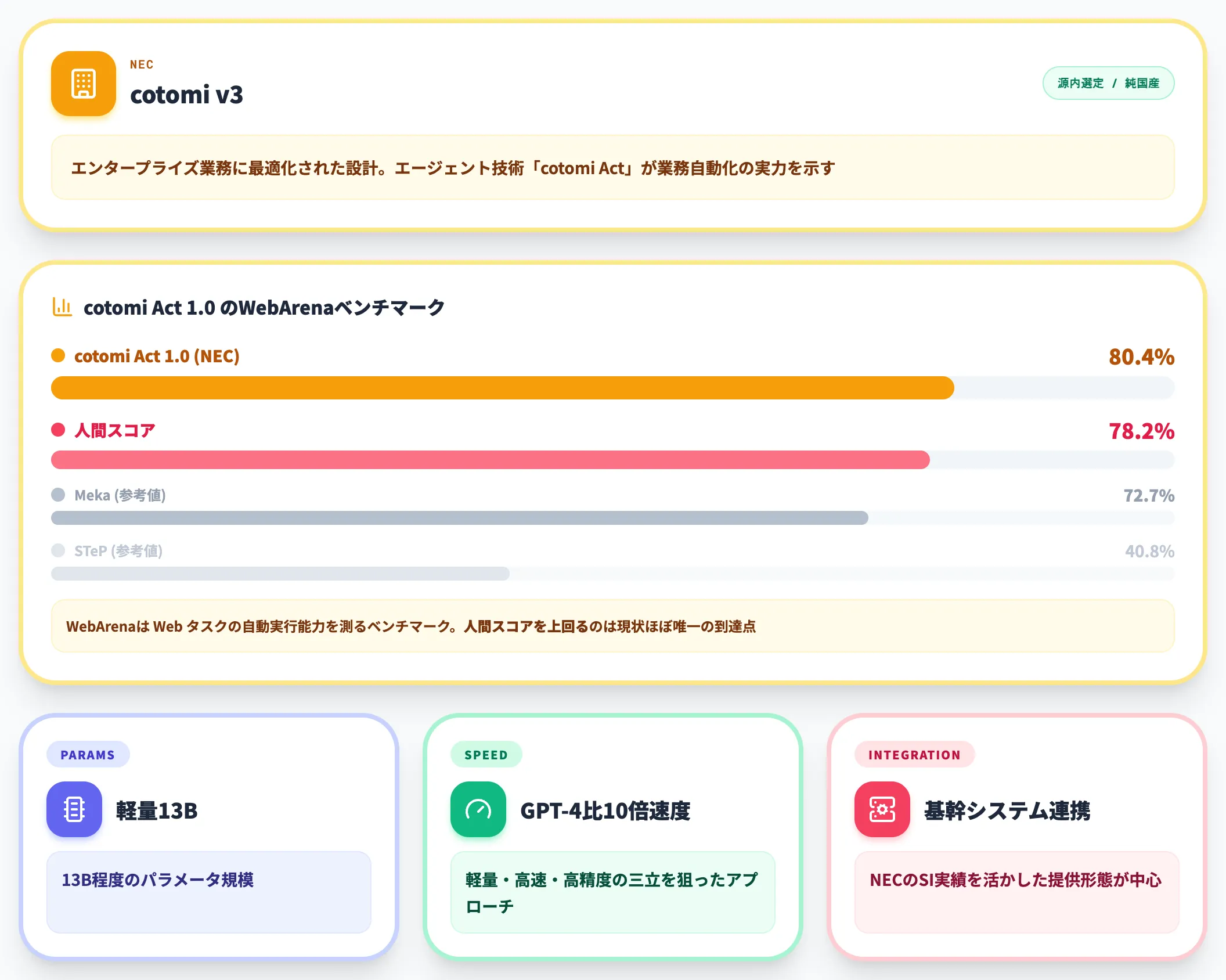Click the red integration icon by 基幹システム連携
The image size is (1226, 980).
coord(882,809)
